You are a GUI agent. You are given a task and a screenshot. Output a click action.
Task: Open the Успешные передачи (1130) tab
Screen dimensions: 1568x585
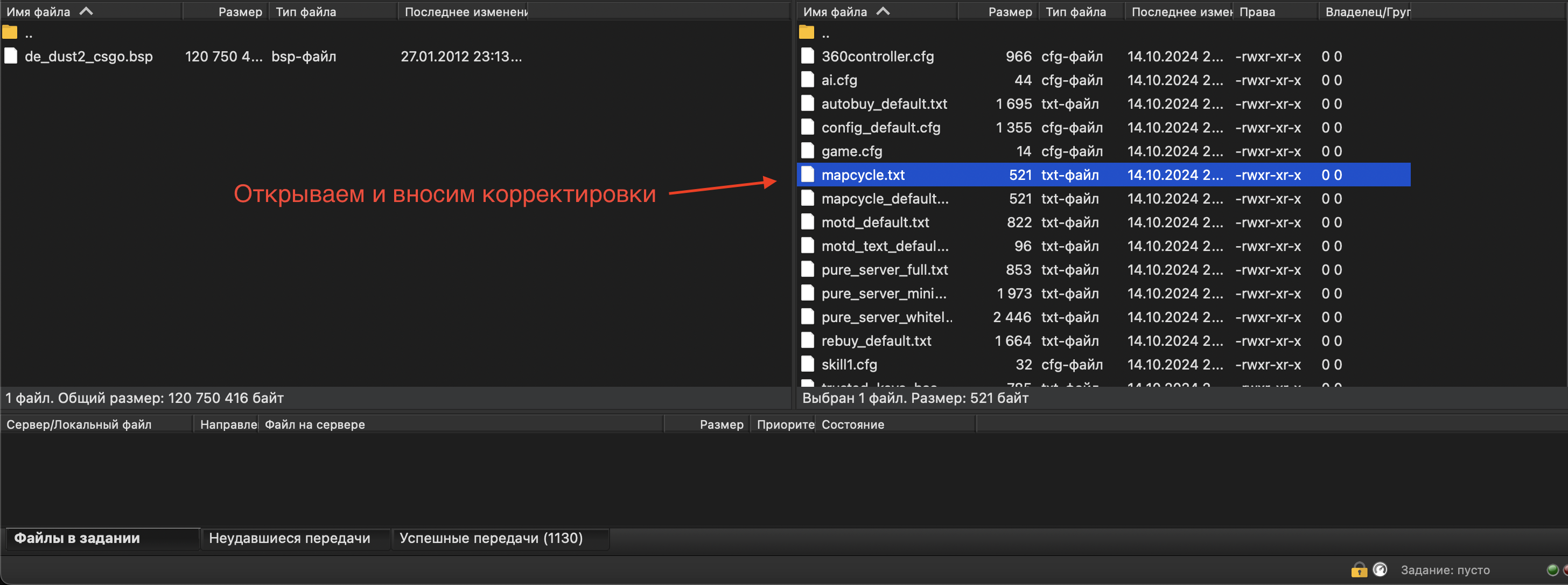pyautogui.click(x=491, y=538)
